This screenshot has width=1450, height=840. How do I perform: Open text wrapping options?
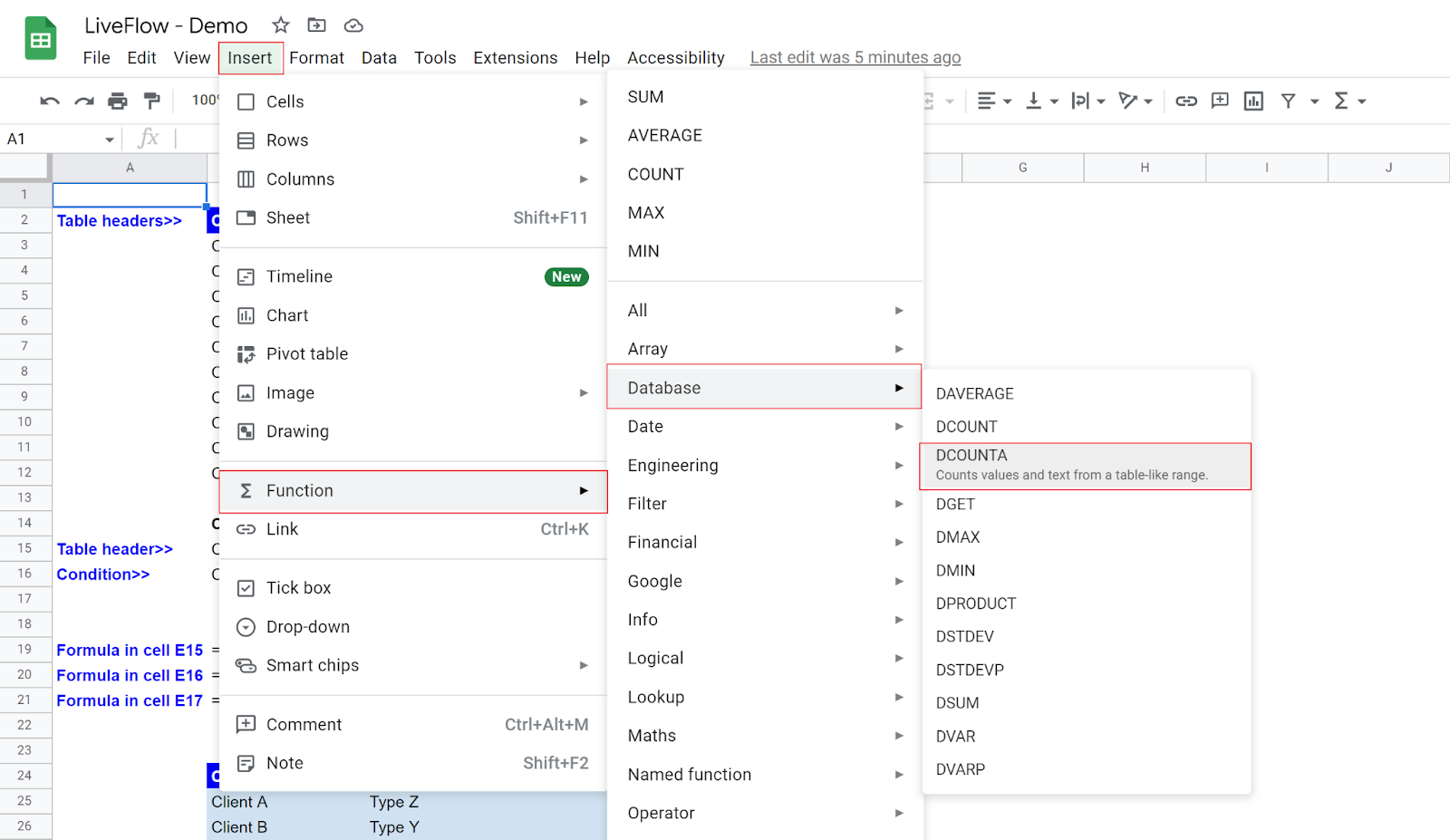pos(1088,101)
